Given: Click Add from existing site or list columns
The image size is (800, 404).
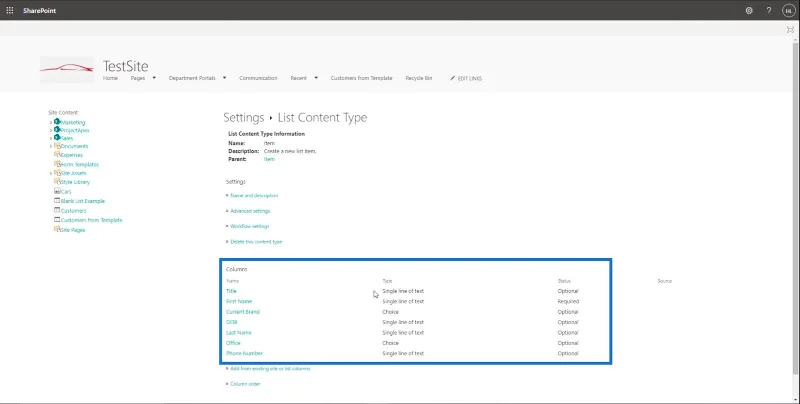Looking at the screenshot, I should point(270,368).
